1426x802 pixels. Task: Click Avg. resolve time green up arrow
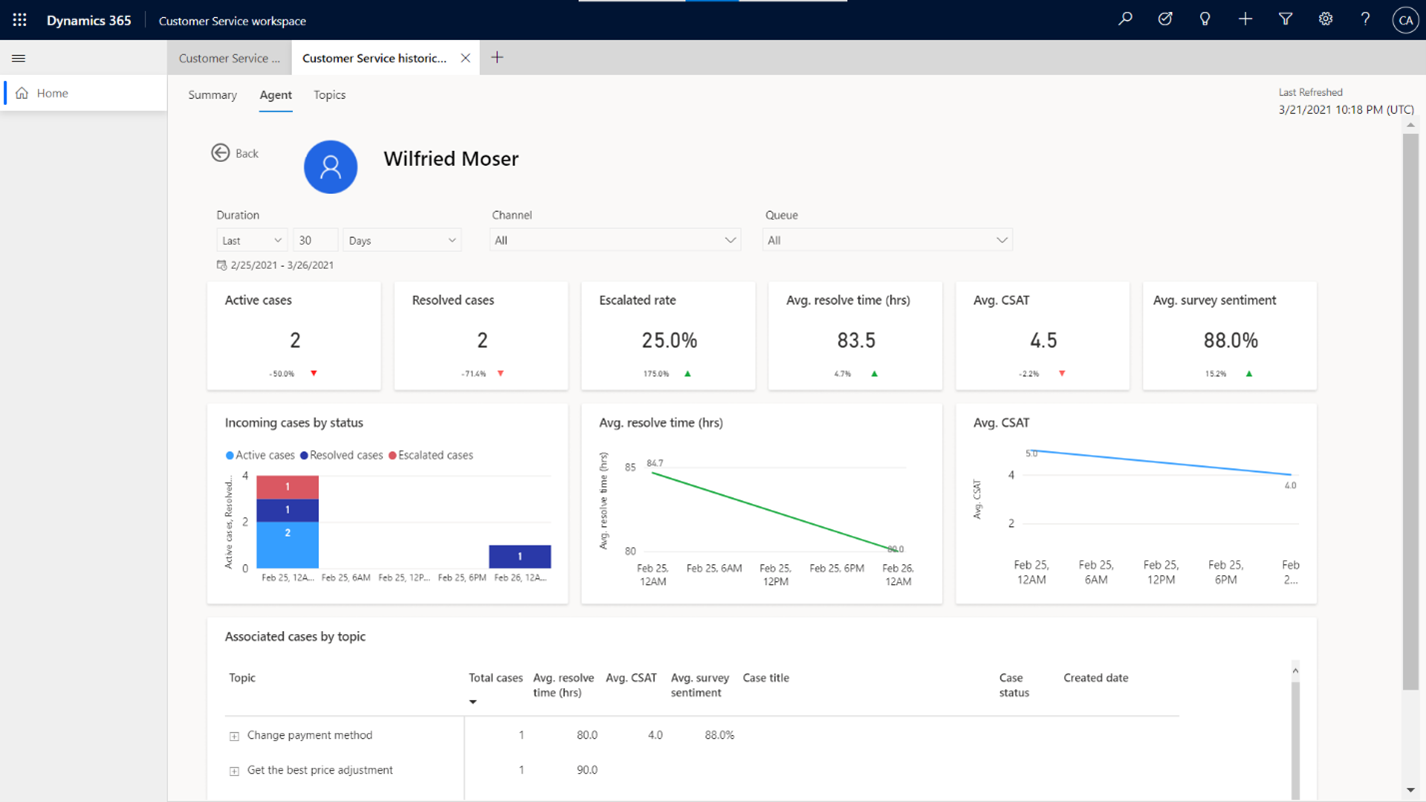874,373
